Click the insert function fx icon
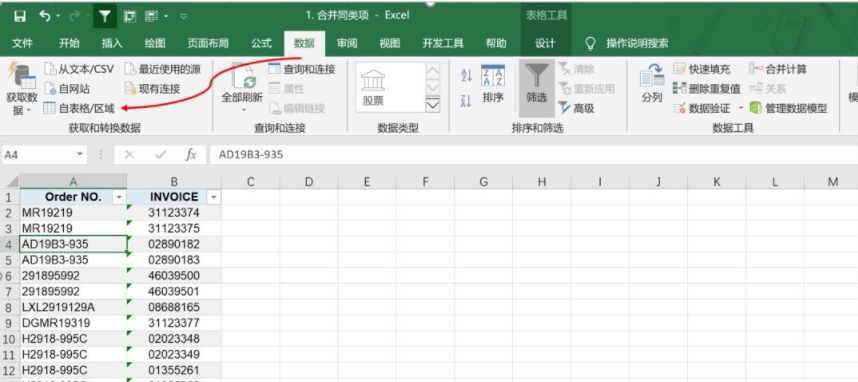 (x=190, y=155)
